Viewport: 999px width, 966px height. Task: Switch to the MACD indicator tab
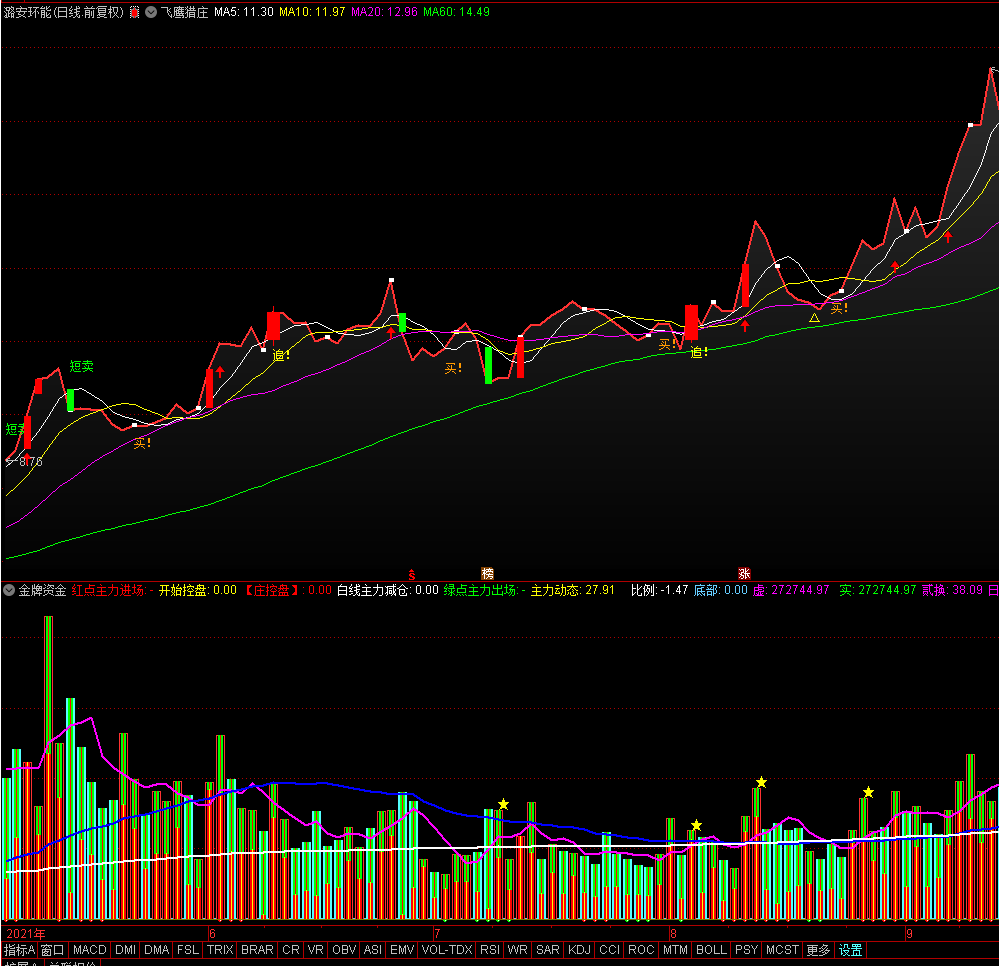pos(89,950)
